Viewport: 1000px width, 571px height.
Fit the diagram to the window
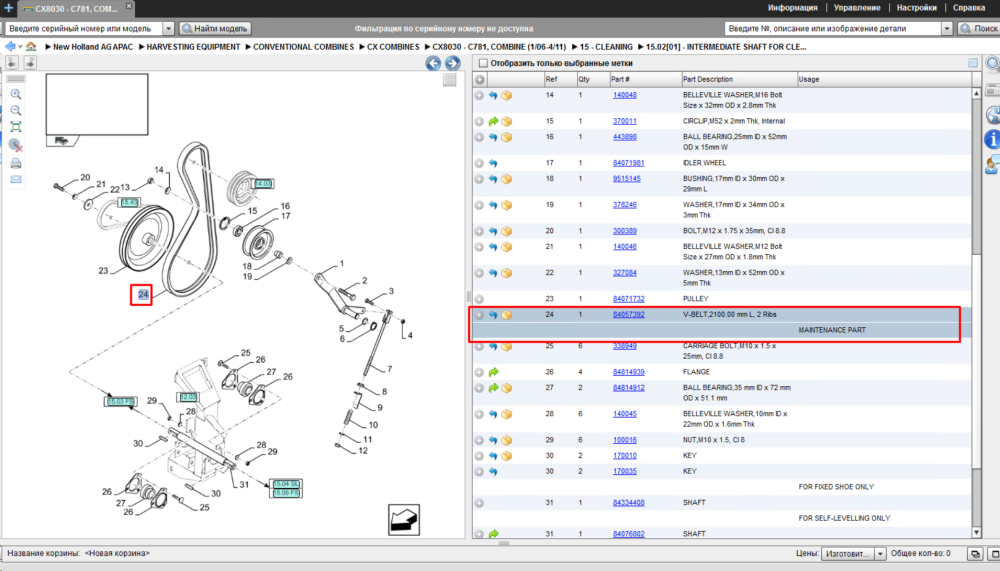[16, 127]
